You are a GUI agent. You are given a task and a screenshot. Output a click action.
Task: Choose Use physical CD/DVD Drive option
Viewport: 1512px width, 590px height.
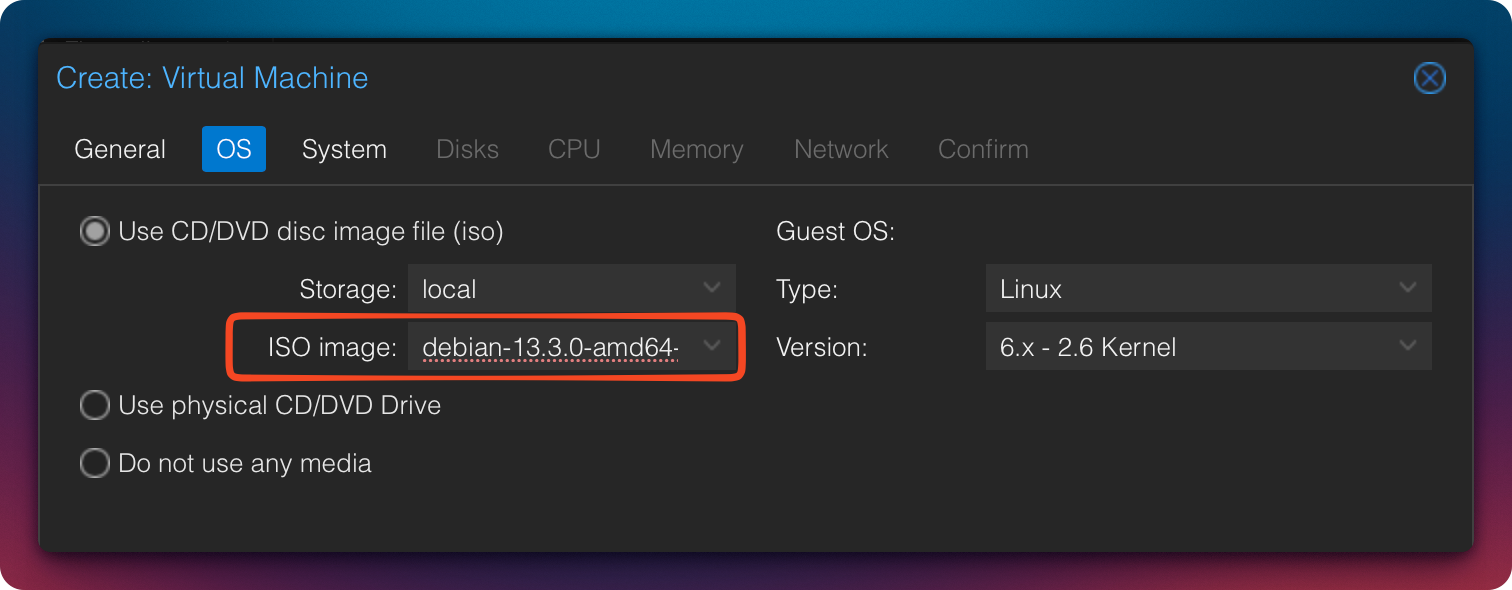95,406
